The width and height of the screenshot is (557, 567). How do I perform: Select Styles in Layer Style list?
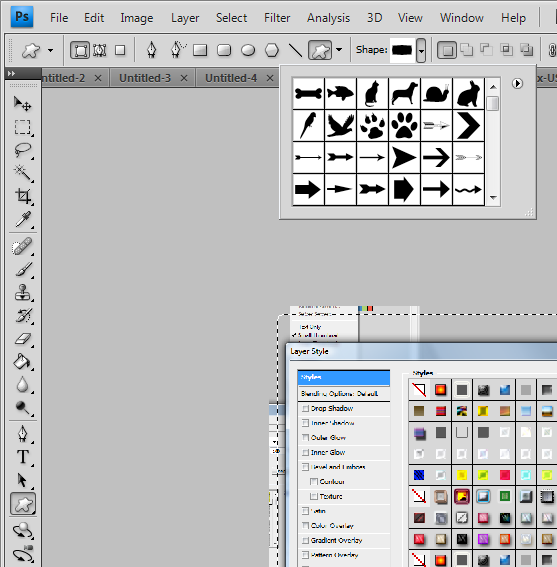pyautogui.click(x=344, y=377)
